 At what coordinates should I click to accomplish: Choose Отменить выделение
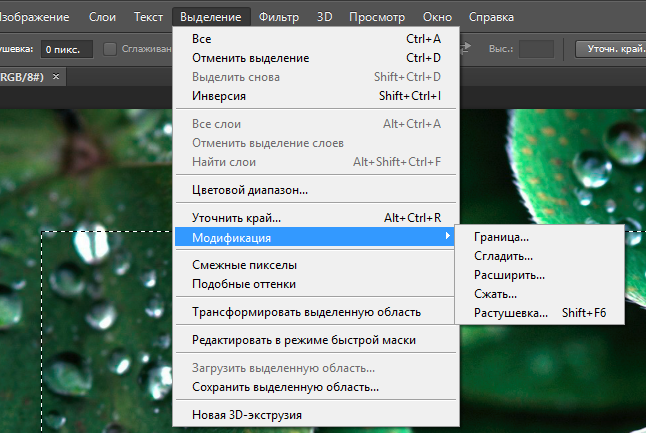pos(316,58)
